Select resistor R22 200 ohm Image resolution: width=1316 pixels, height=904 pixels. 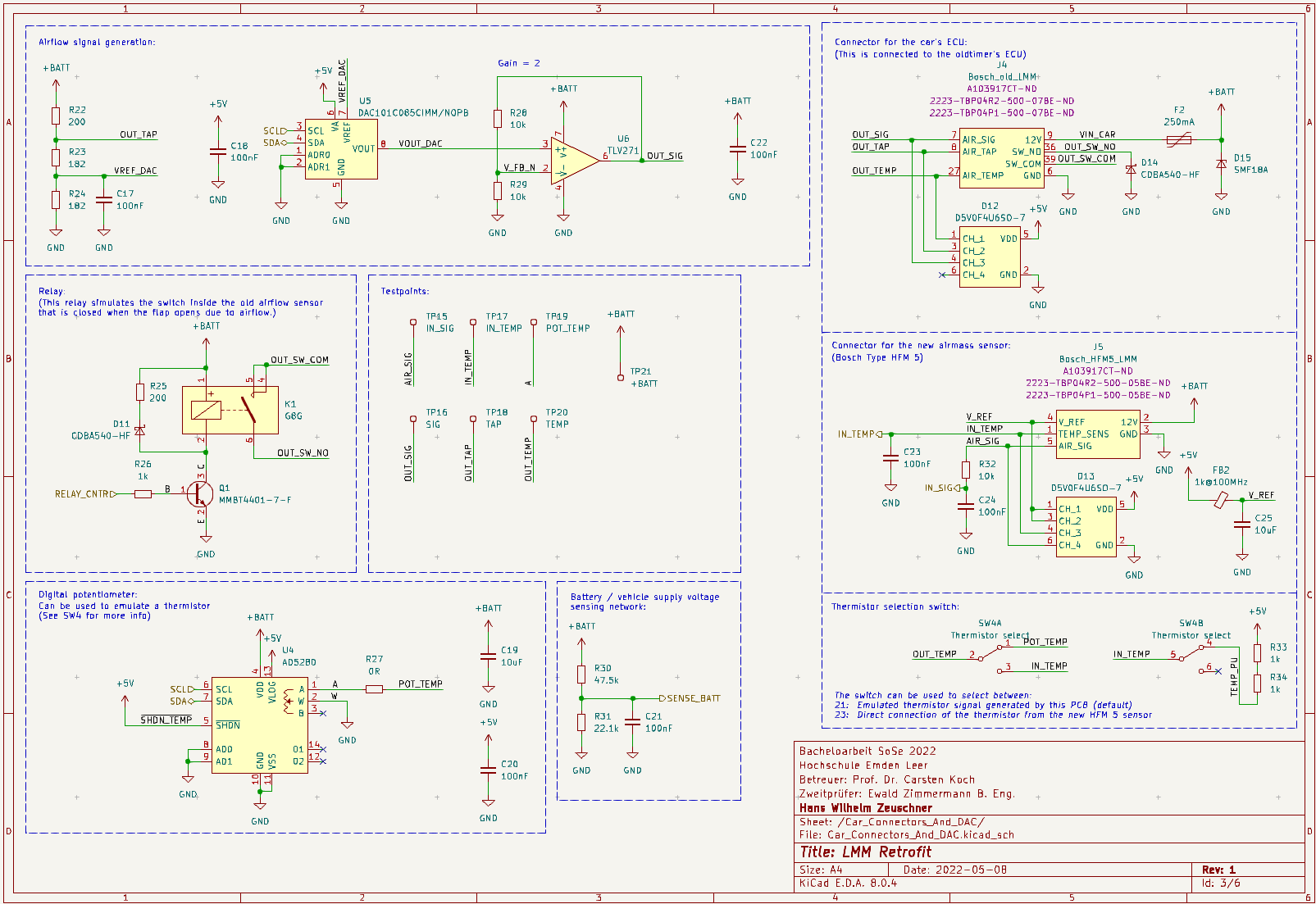click(56, 116)
